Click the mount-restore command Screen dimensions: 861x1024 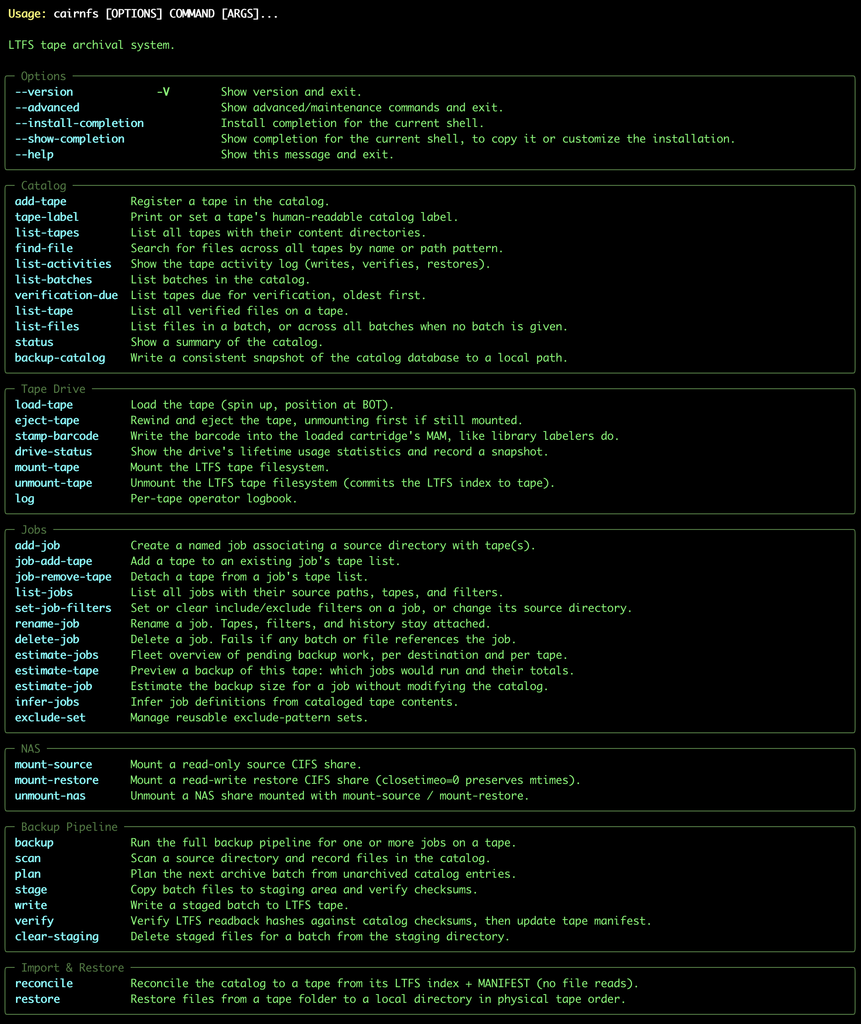(x=56, y=781)
